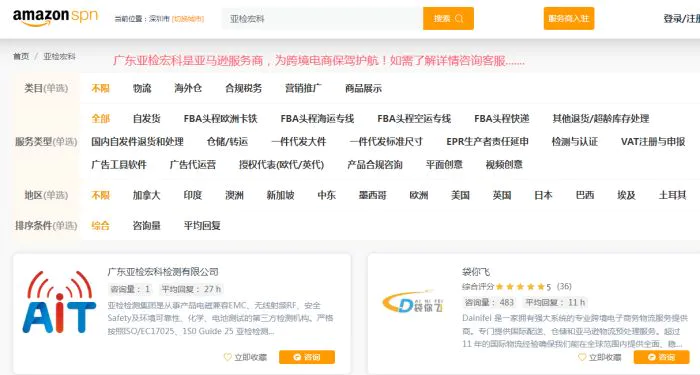Choose 授权代表(欧代/英代) service type
This screenshot has width=700, height=375.
pyautogui.click(x=281, y=165)
